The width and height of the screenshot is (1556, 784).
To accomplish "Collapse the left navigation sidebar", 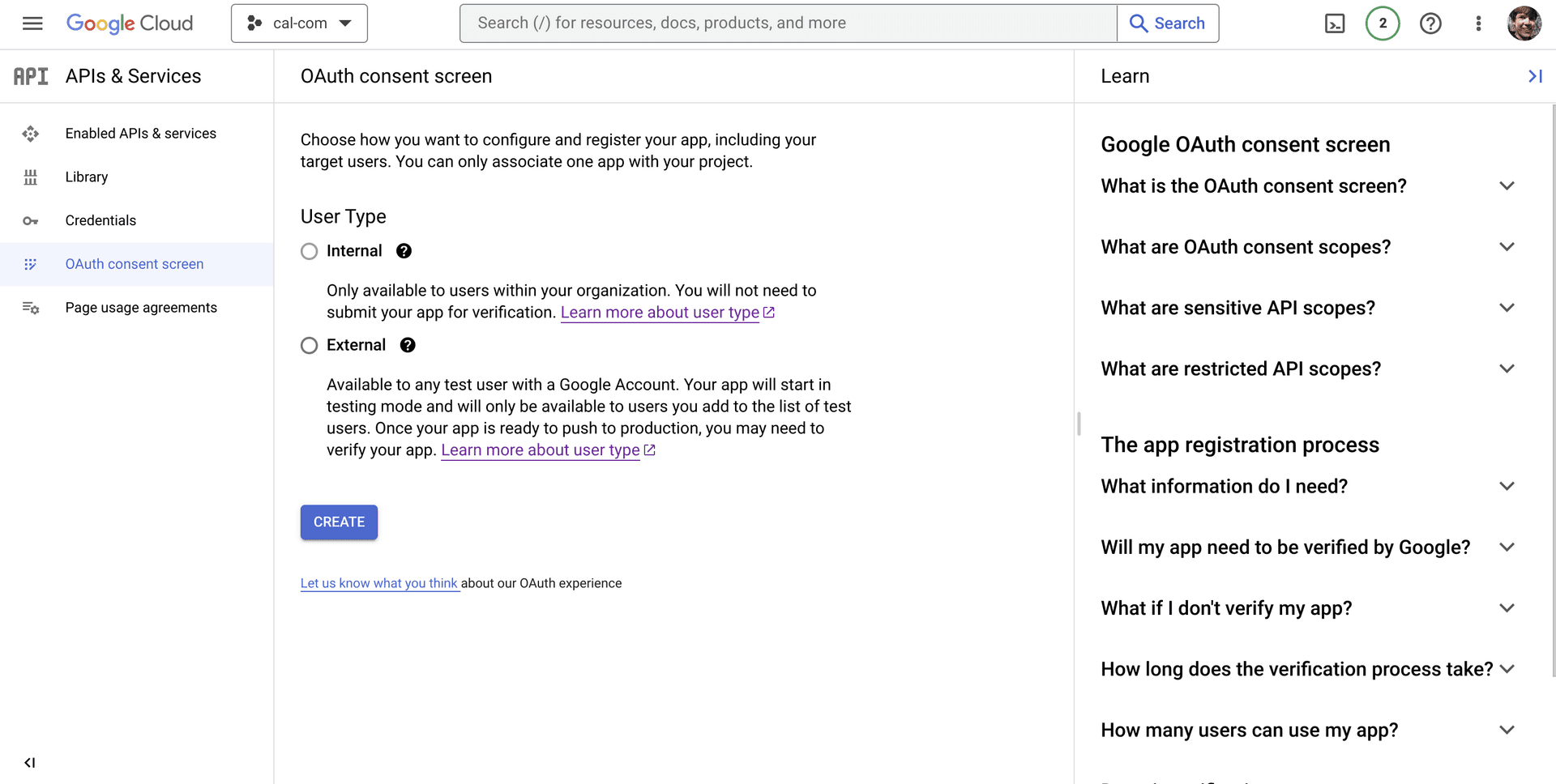I will pos(30,762).
